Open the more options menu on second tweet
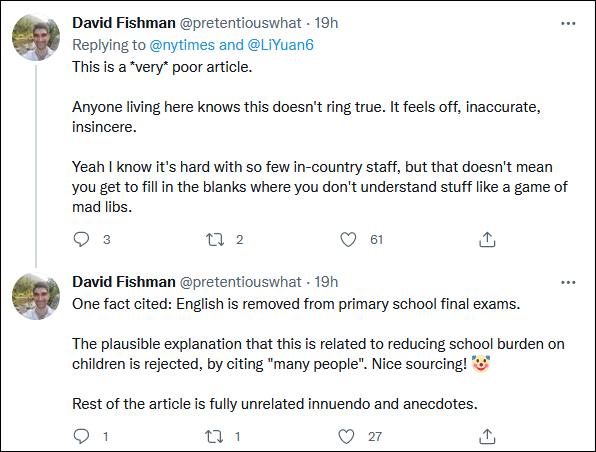 (568, 282)
